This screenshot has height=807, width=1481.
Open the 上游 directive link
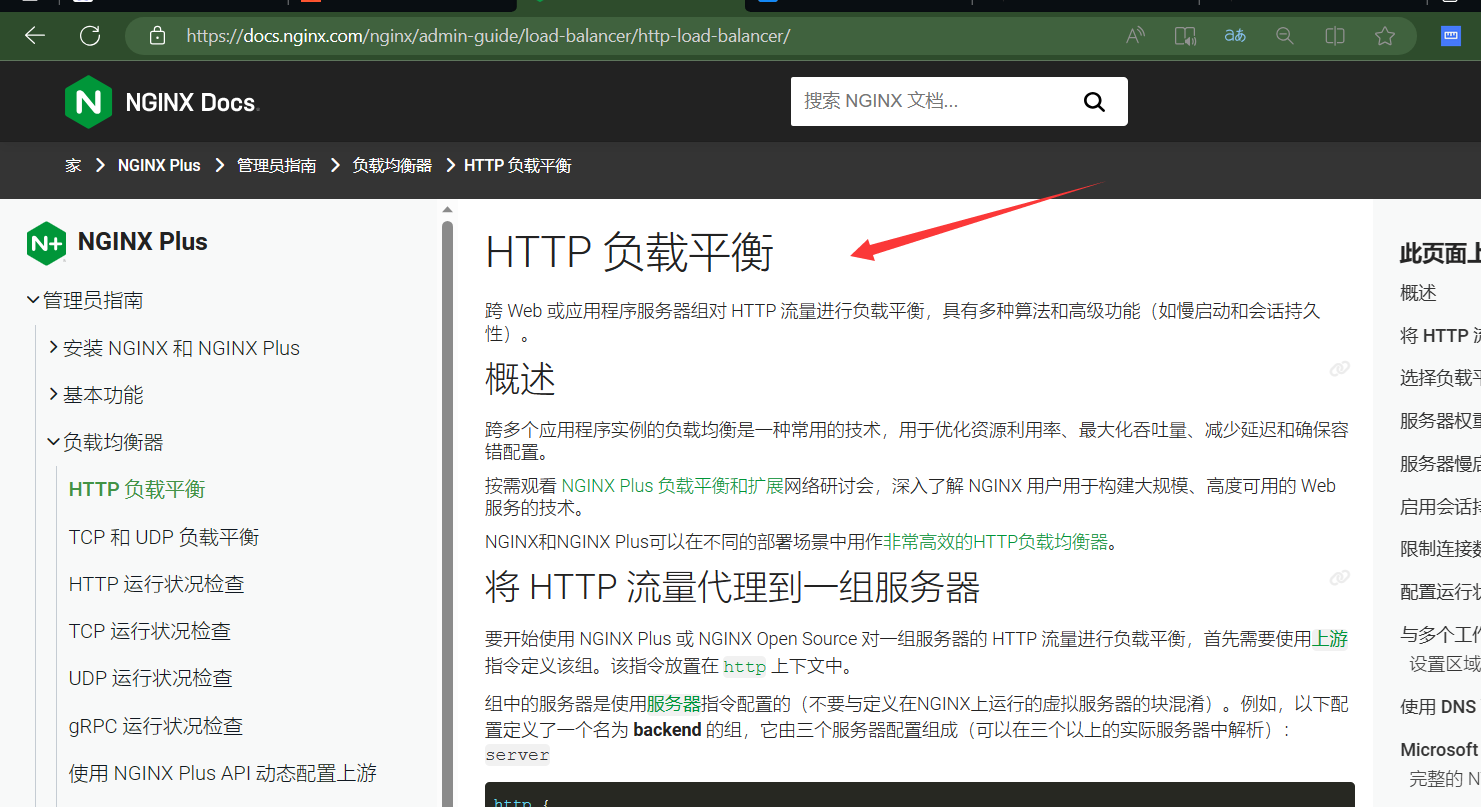pos(1330,638)
